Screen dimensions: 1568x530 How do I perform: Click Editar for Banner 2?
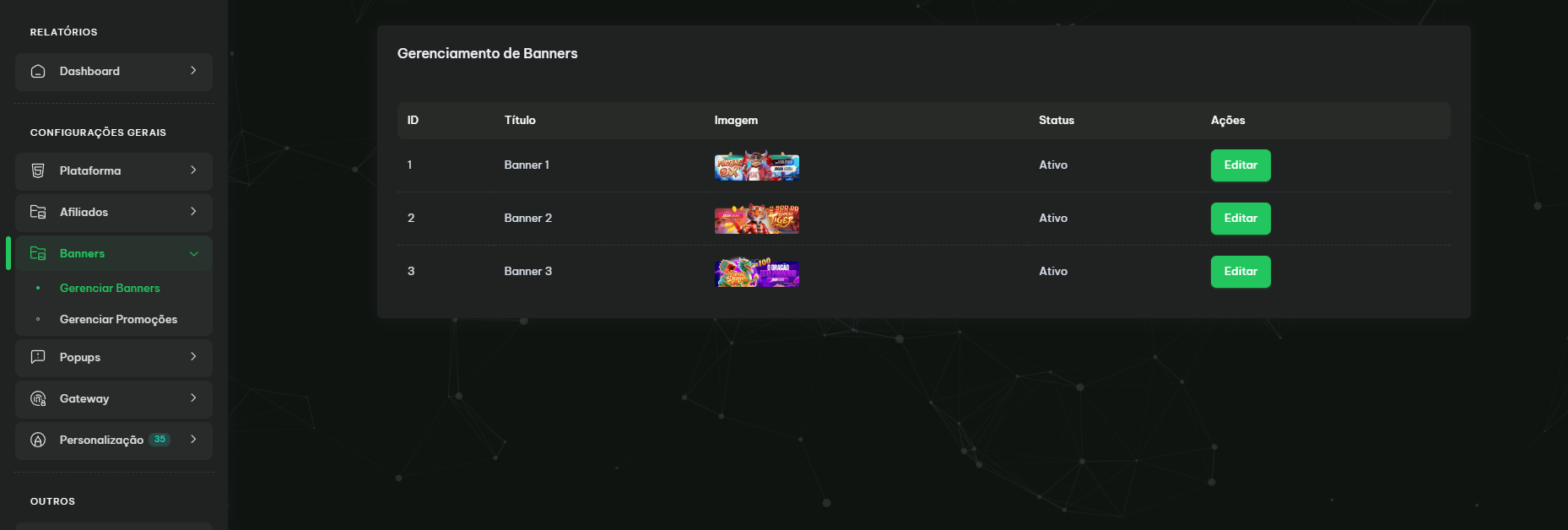click(x=1240, y=218)
